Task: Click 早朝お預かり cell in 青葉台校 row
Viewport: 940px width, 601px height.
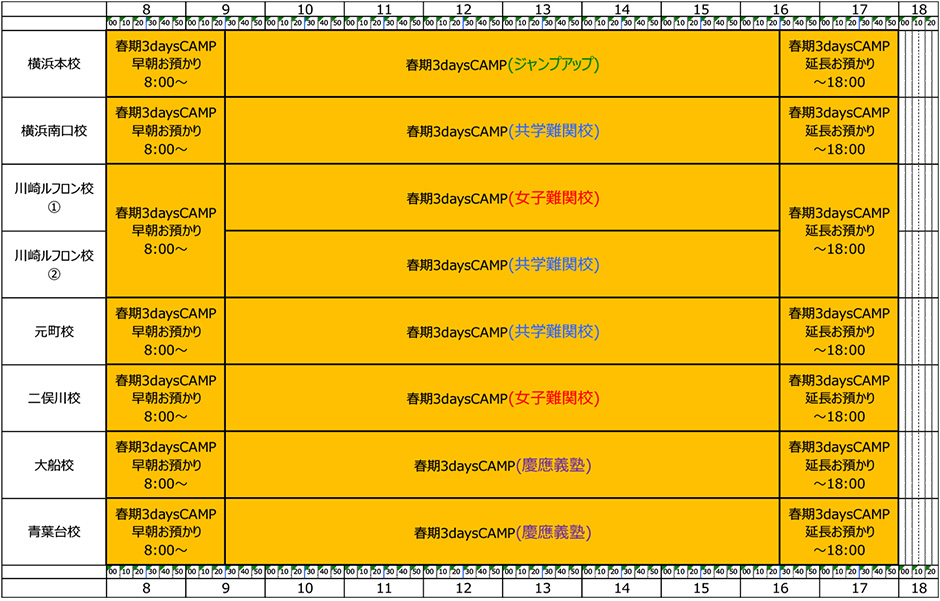Action: point(166,531)
